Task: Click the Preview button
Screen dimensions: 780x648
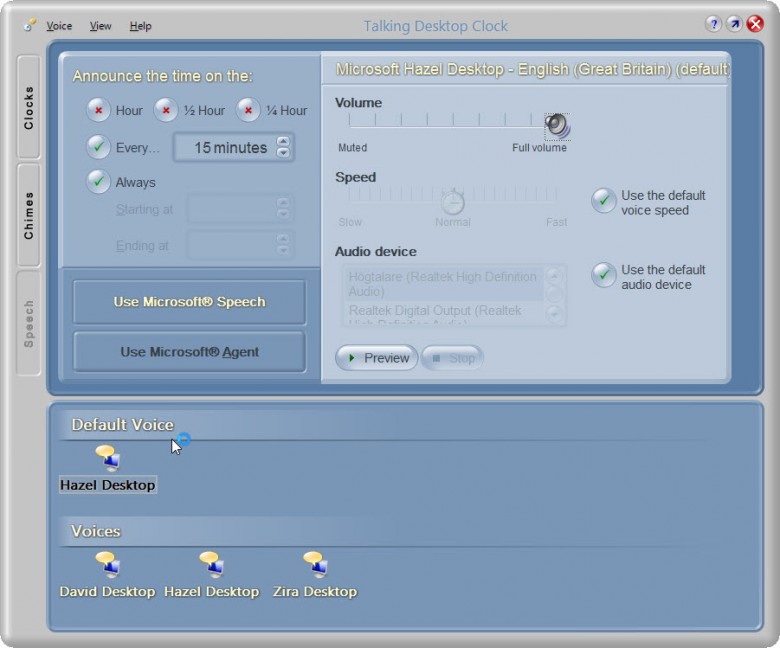Action: coord(377,358)
